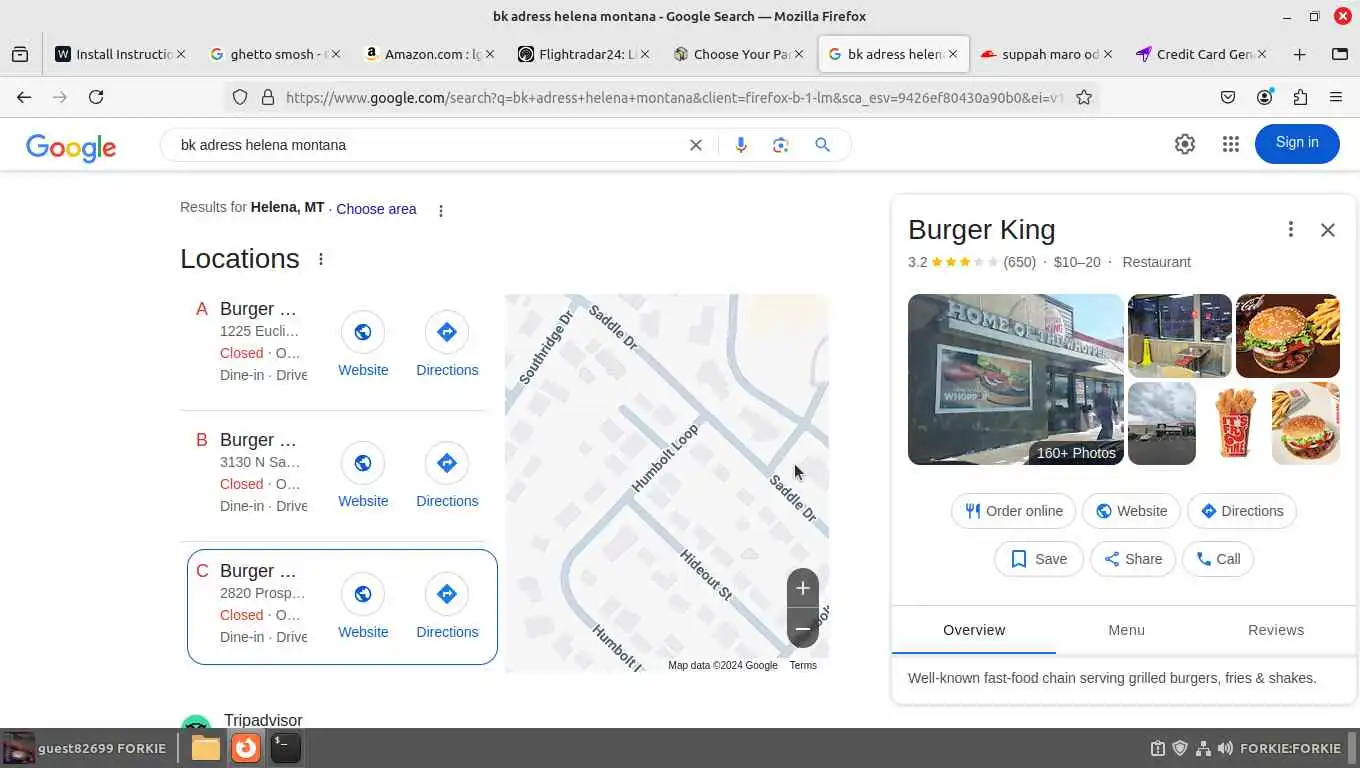The width and height of the screenshot is (1360, 768).
Task: Open more options in Burger King panel
Action: pos(1291,230)
